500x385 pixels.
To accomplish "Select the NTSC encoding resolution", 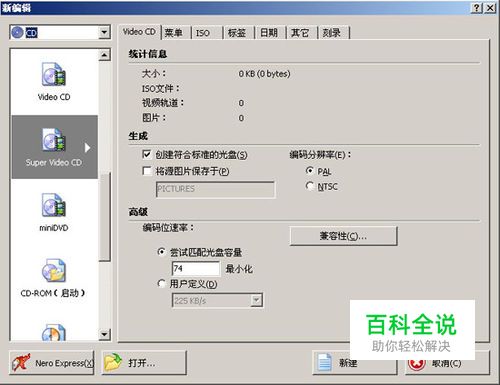I will point(310,186).
